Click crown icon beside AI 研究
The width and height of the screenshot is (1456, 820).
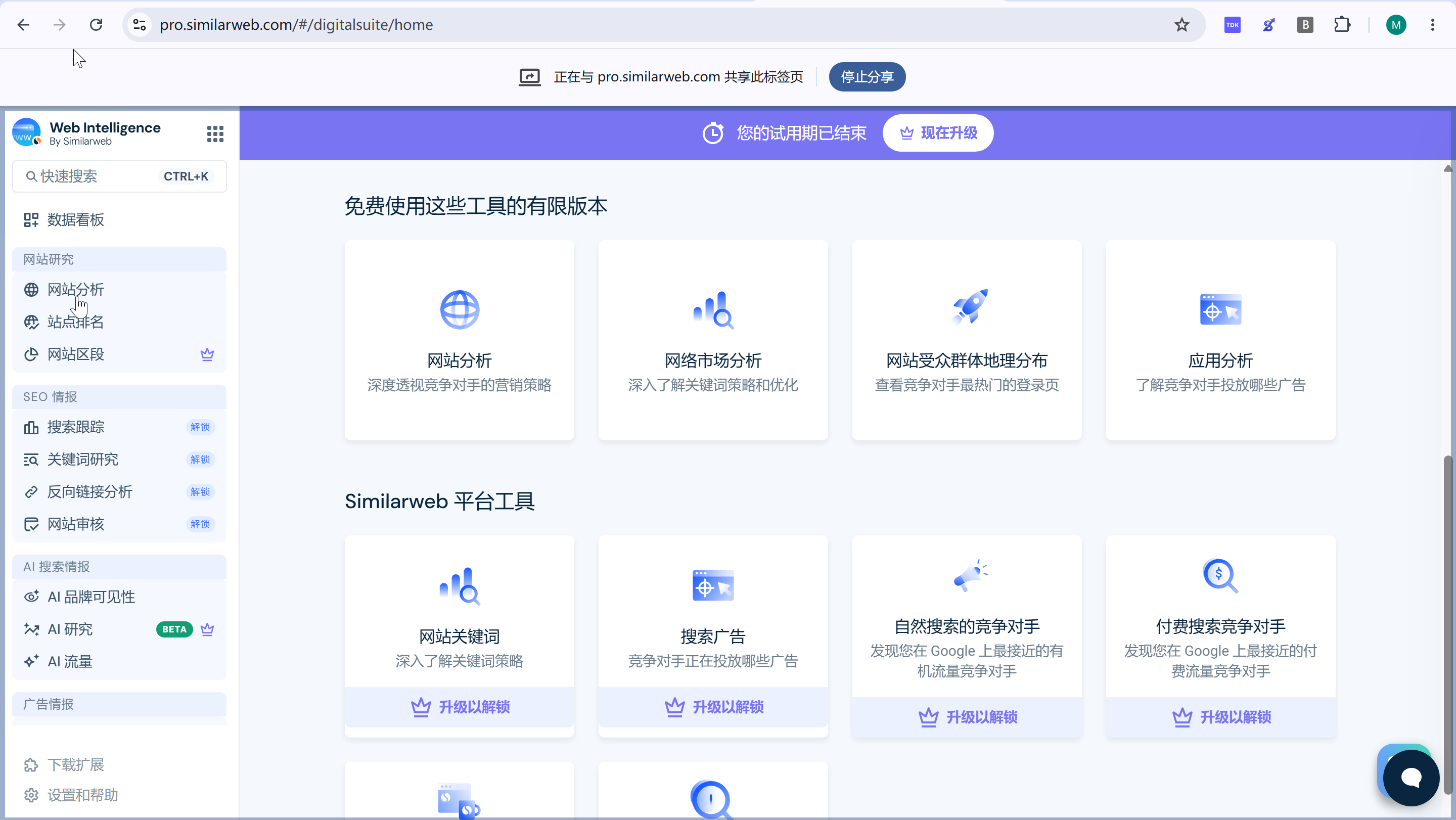(207, 629)
